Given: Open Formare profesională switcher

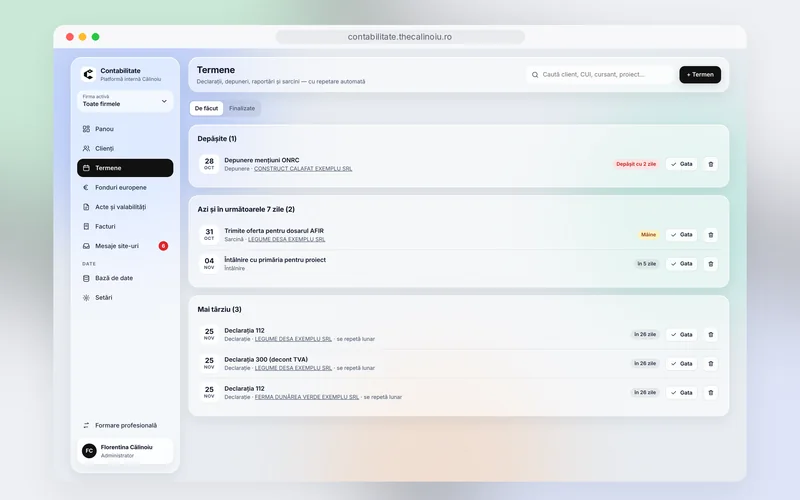Looking at the screenshot, I should [x=125, y=425].
